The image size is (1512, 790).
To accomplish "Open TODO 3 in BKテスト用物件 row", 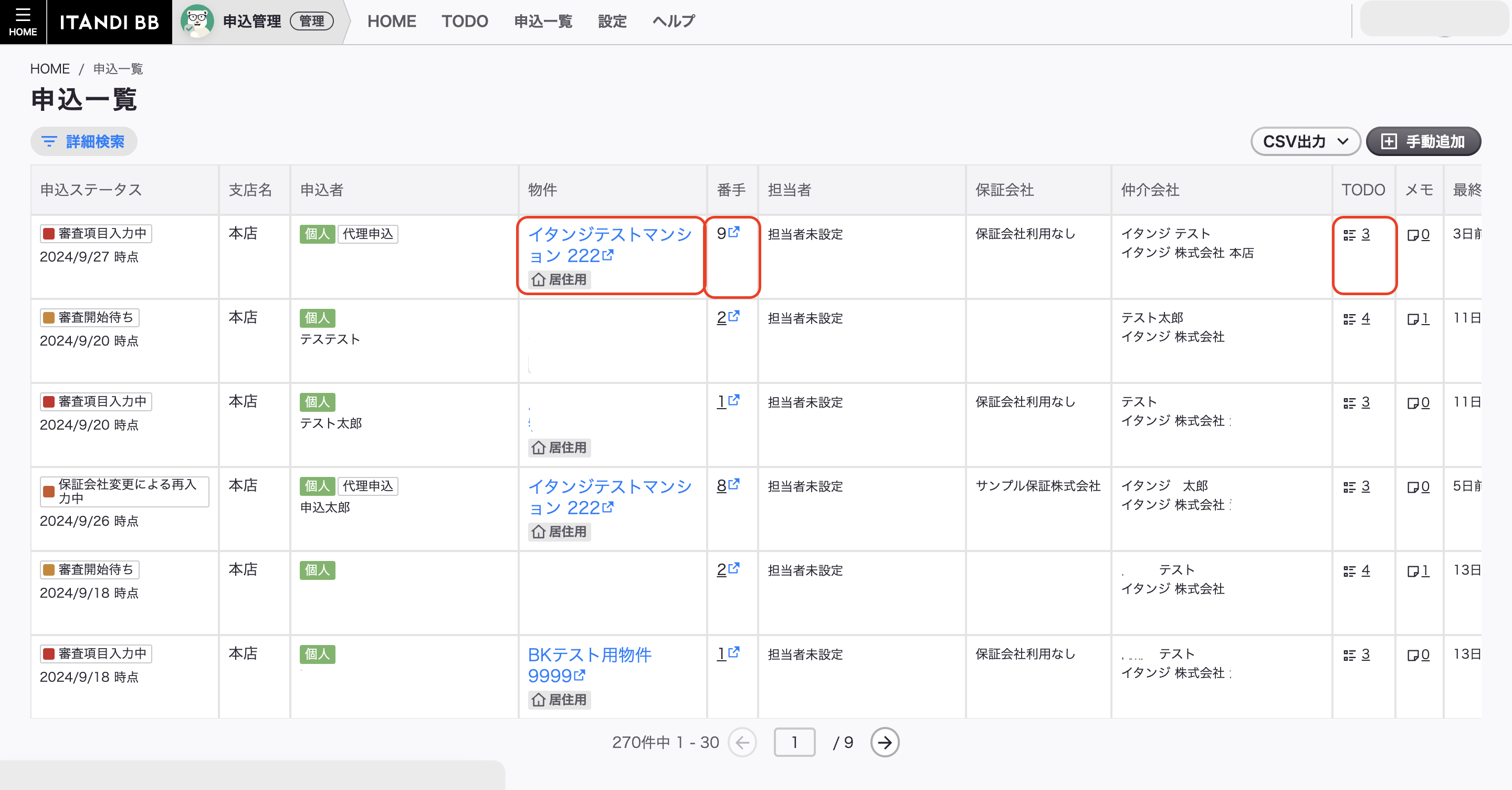I will coord(1357,654).
